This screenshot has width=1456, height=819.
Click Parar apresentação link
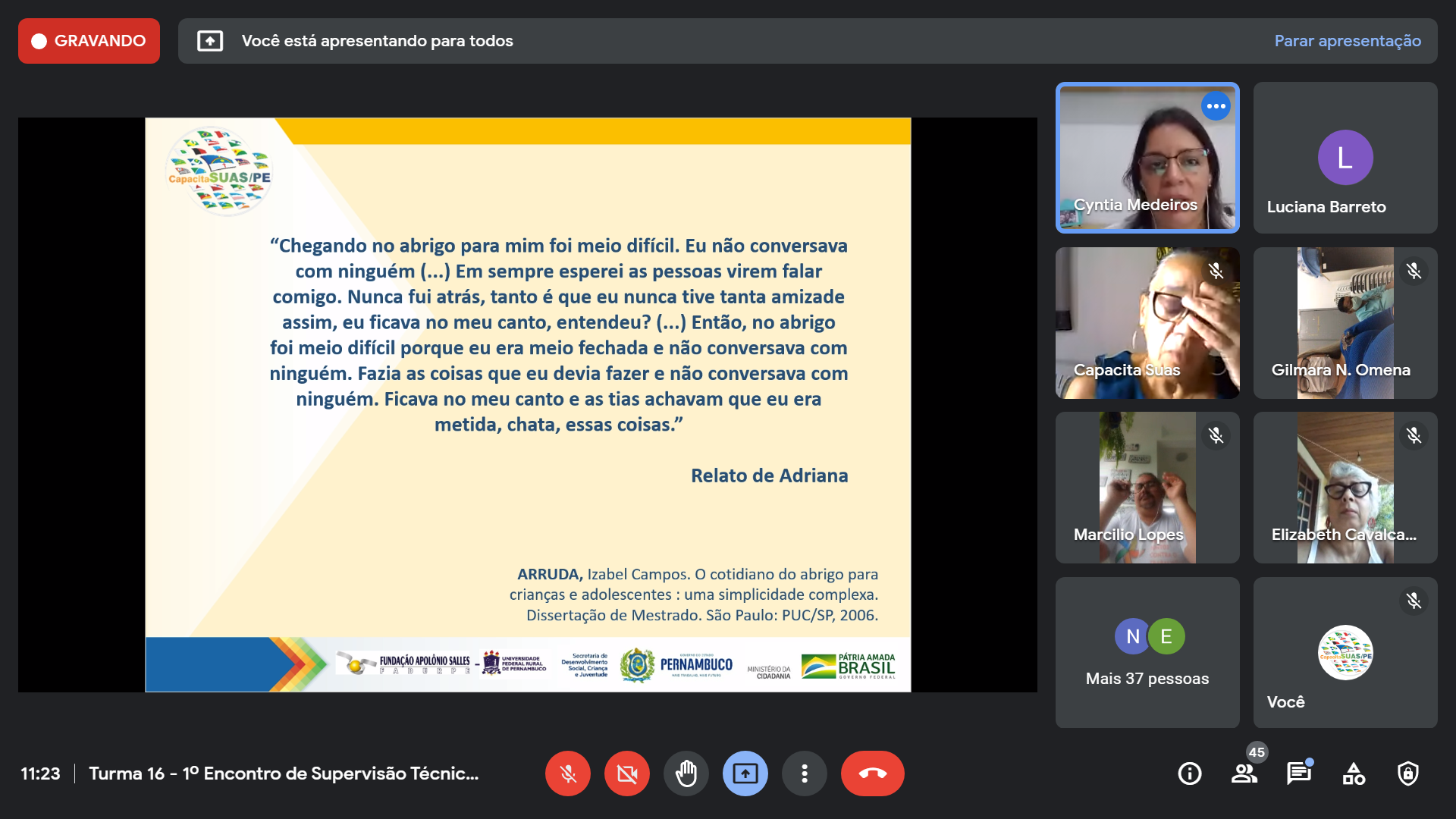pyautogui.click(x=1347, y=41)
